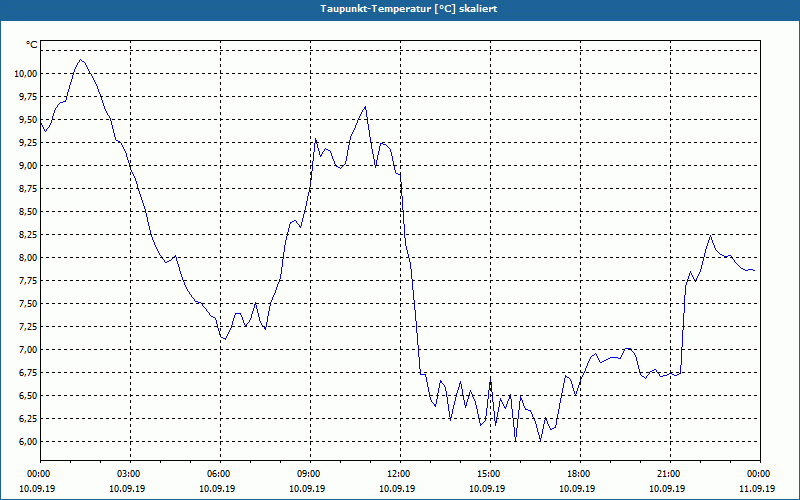Click the 7,25 y-axis value
The image size is (800, 500).
pos(27,326)
